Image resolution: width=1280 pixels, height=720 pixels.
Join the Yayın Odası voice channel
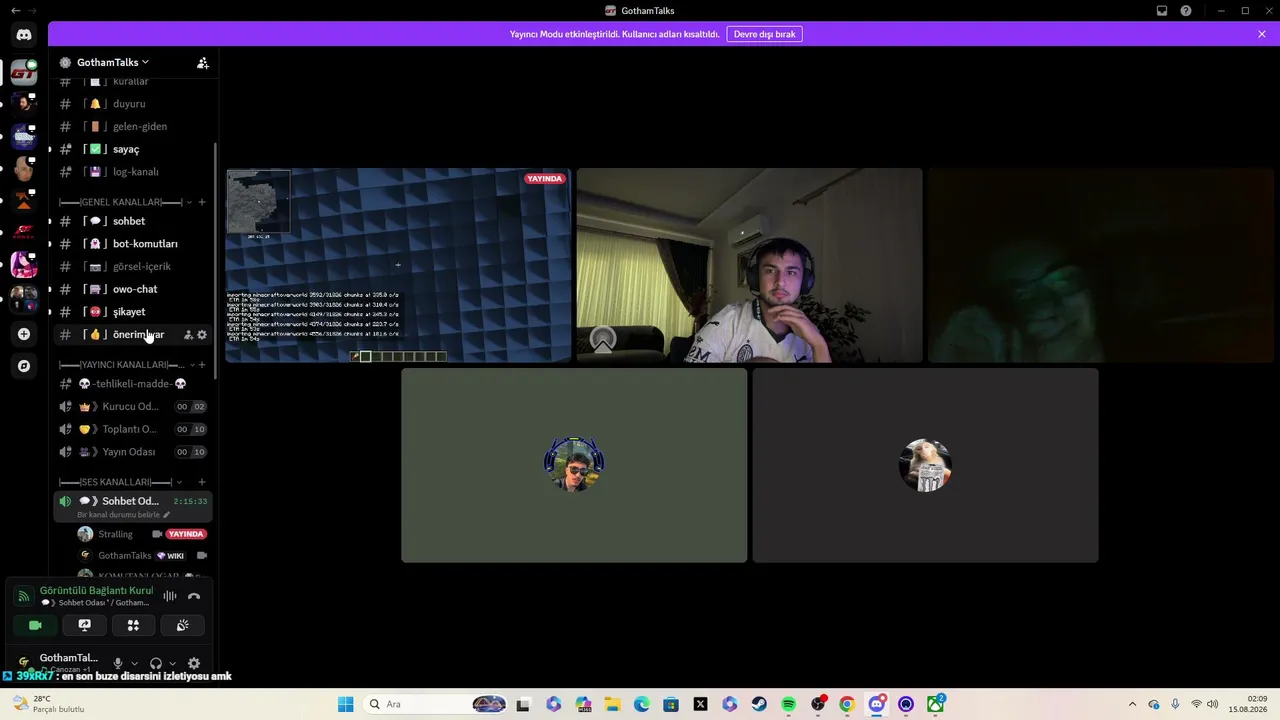coord(133,452)
